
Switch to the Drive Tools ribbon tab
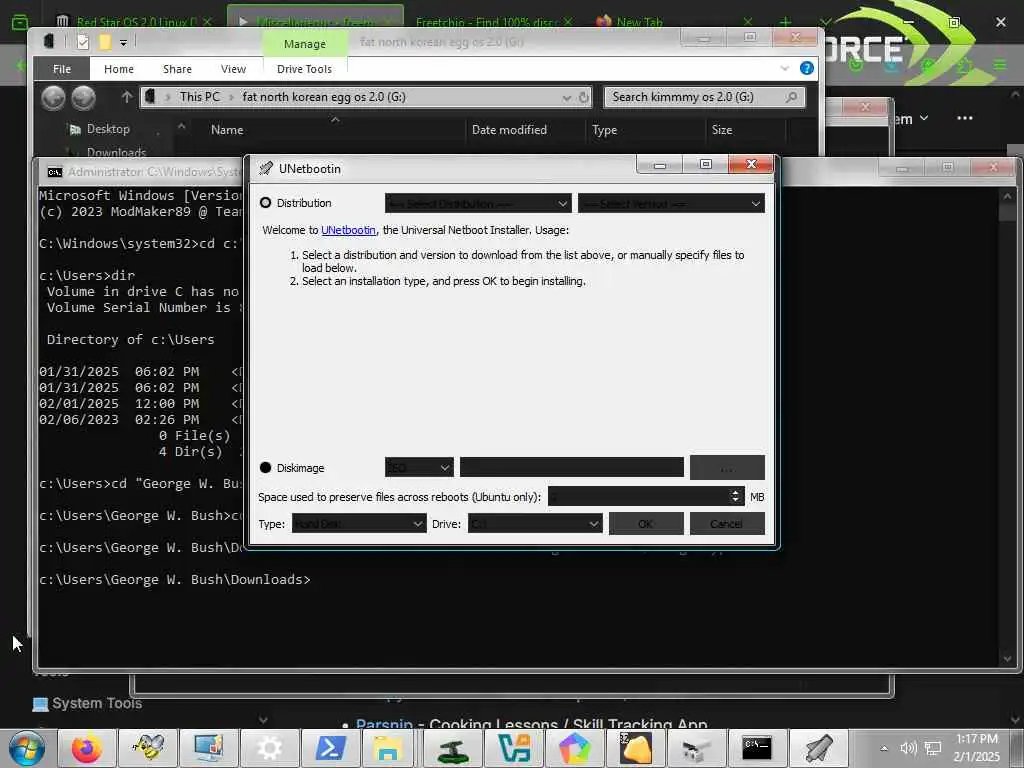(x=304, y=69)
